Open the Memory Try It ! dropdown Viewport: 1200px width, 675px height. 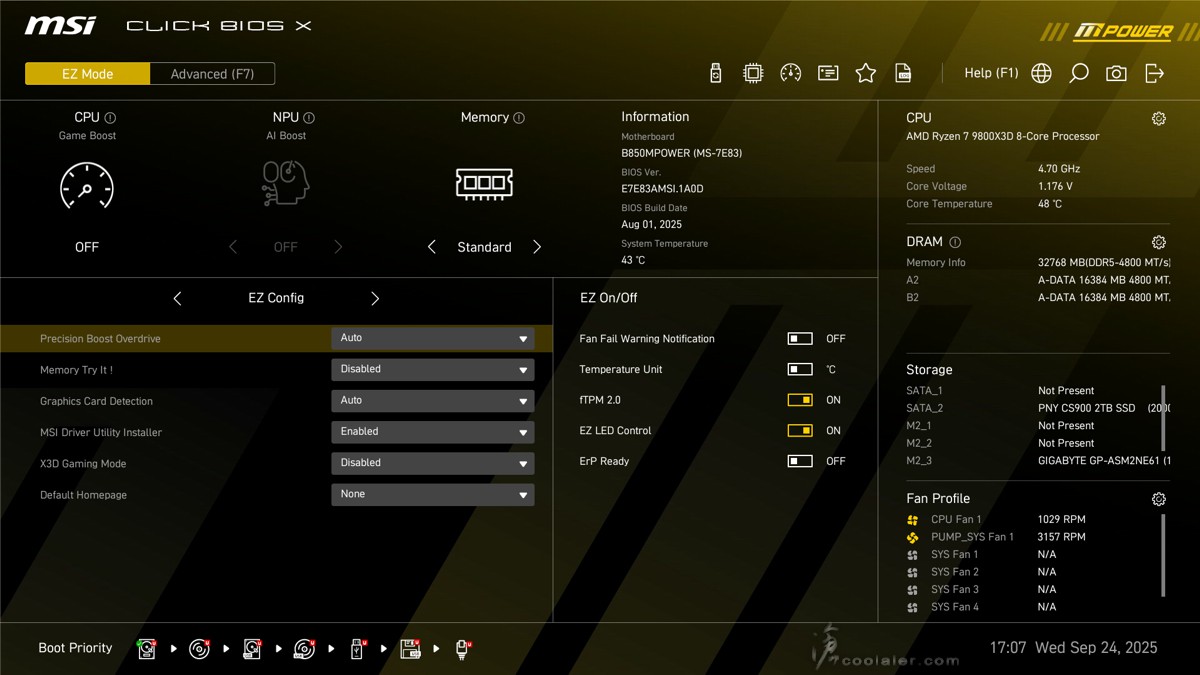point(433,370)
